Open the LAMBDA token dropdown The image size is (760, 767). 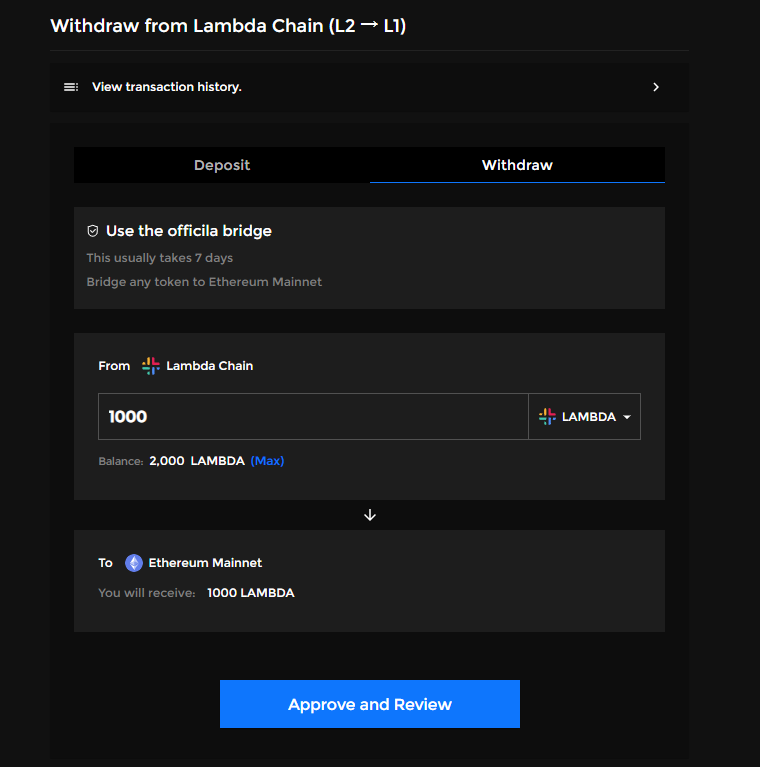[584, 417]
